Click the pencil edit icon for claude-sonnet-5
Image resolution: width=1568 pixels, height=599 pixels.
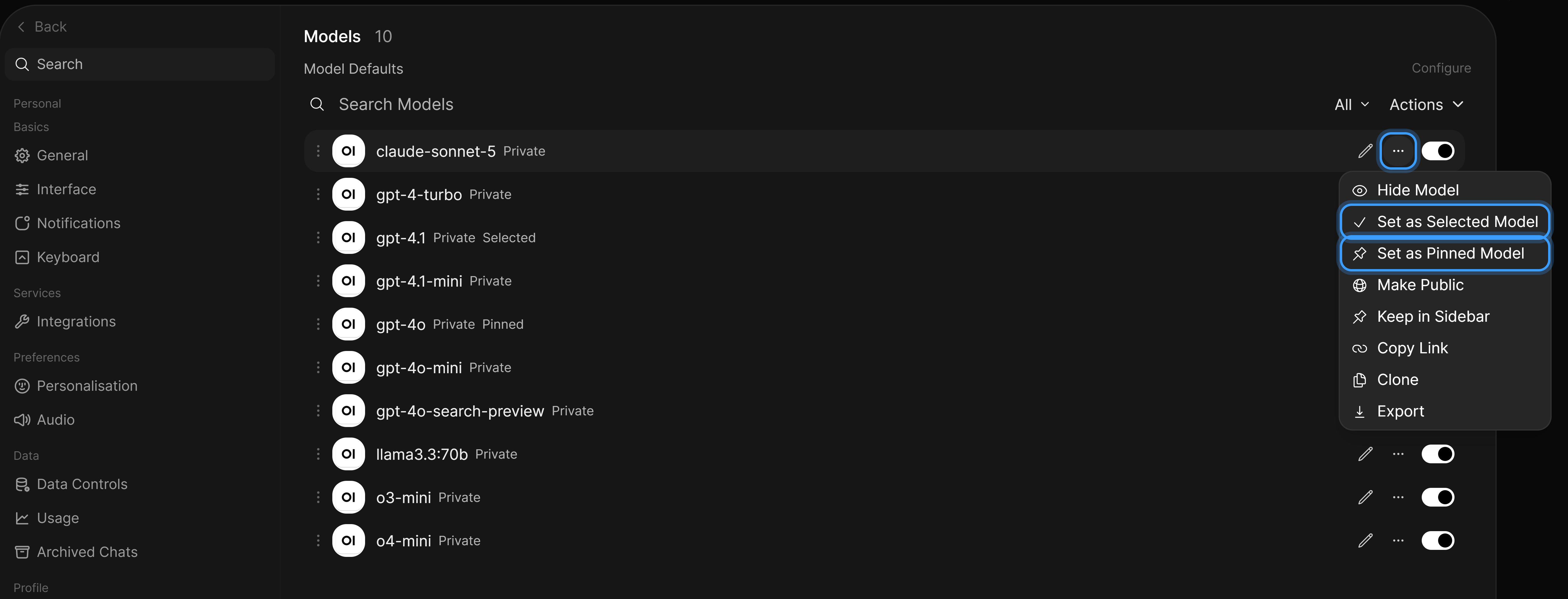click(x=1365, y=151)
